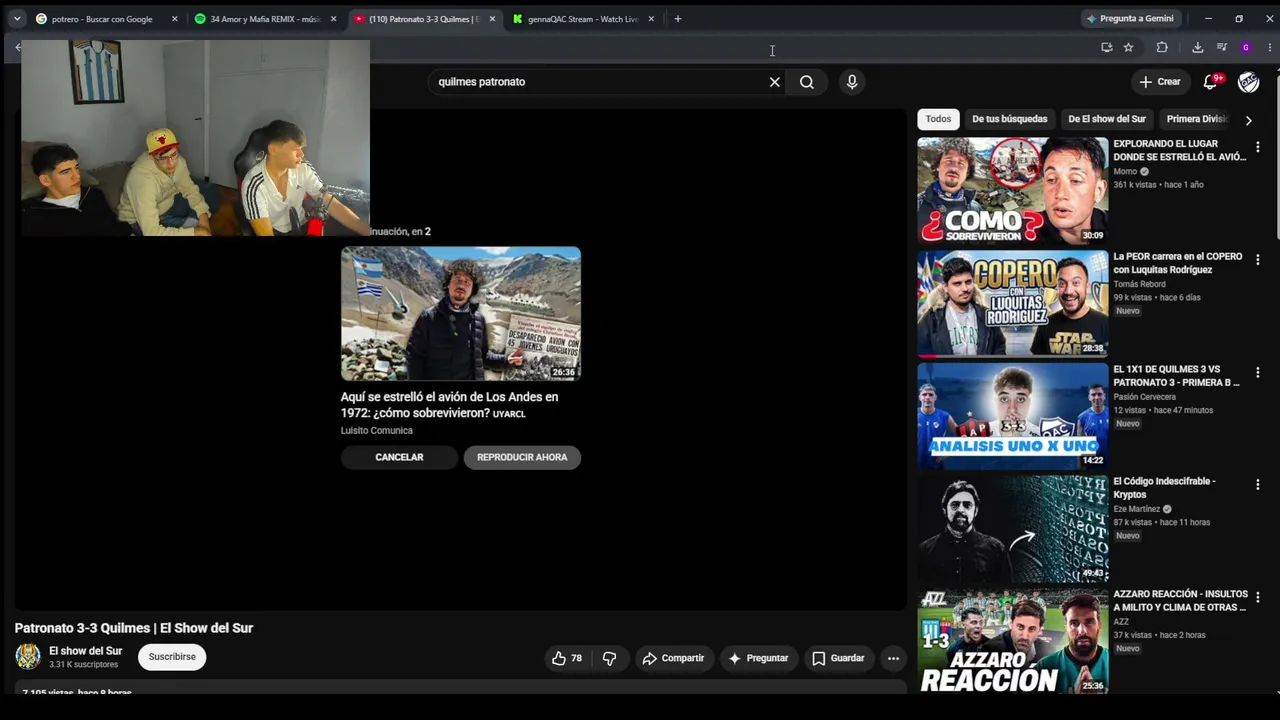
Task: Click the Eze Martínez channel name
Action: (x=1137, y=509)
